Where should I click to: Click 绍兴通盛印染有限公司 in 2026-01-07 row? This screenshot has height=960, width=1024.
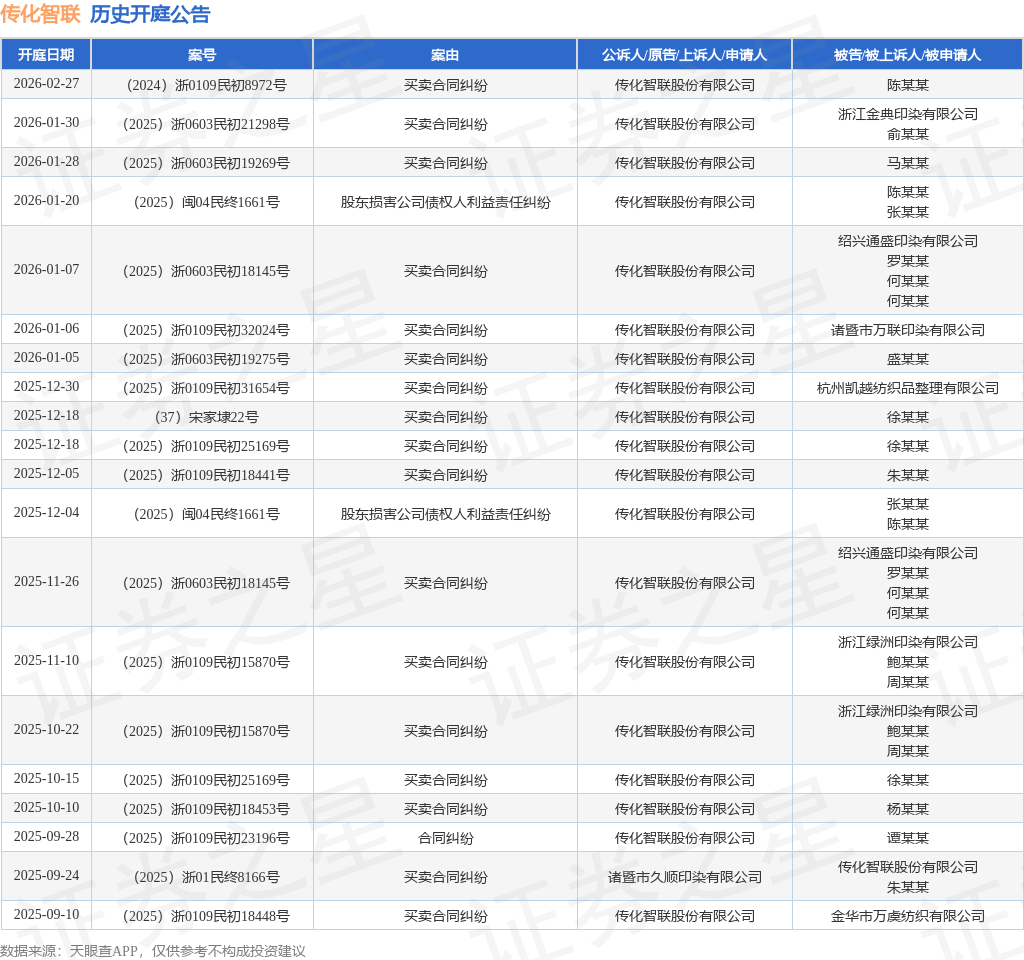coord(908,241)
